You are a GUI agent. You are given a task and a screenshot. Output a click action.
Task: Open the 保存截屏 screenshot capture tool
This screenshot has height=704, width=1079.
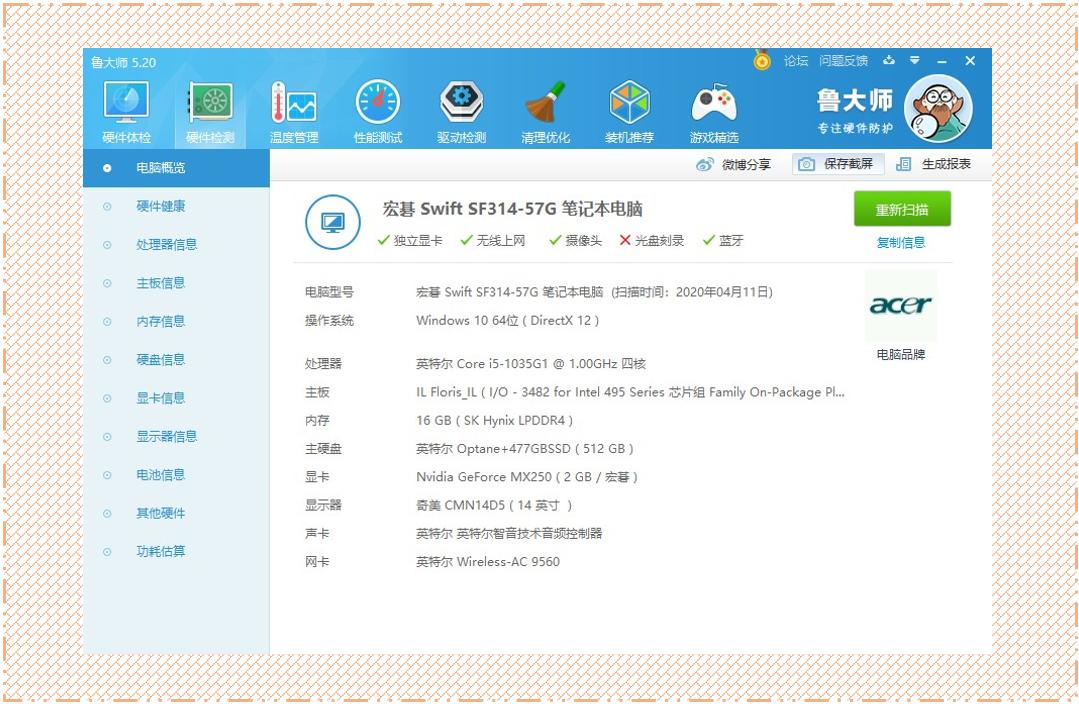838,164
